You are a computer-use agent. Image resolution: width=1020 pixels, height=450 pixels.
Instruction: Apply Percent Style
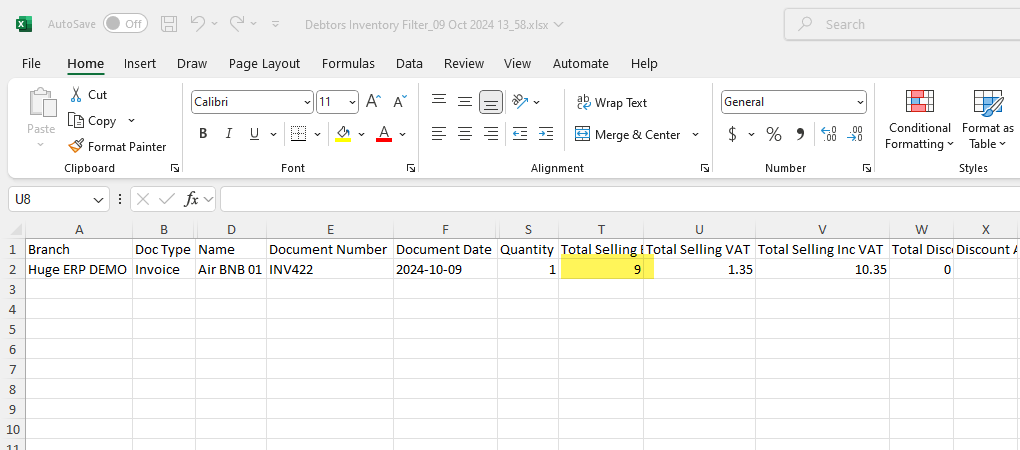pos(773,134)
